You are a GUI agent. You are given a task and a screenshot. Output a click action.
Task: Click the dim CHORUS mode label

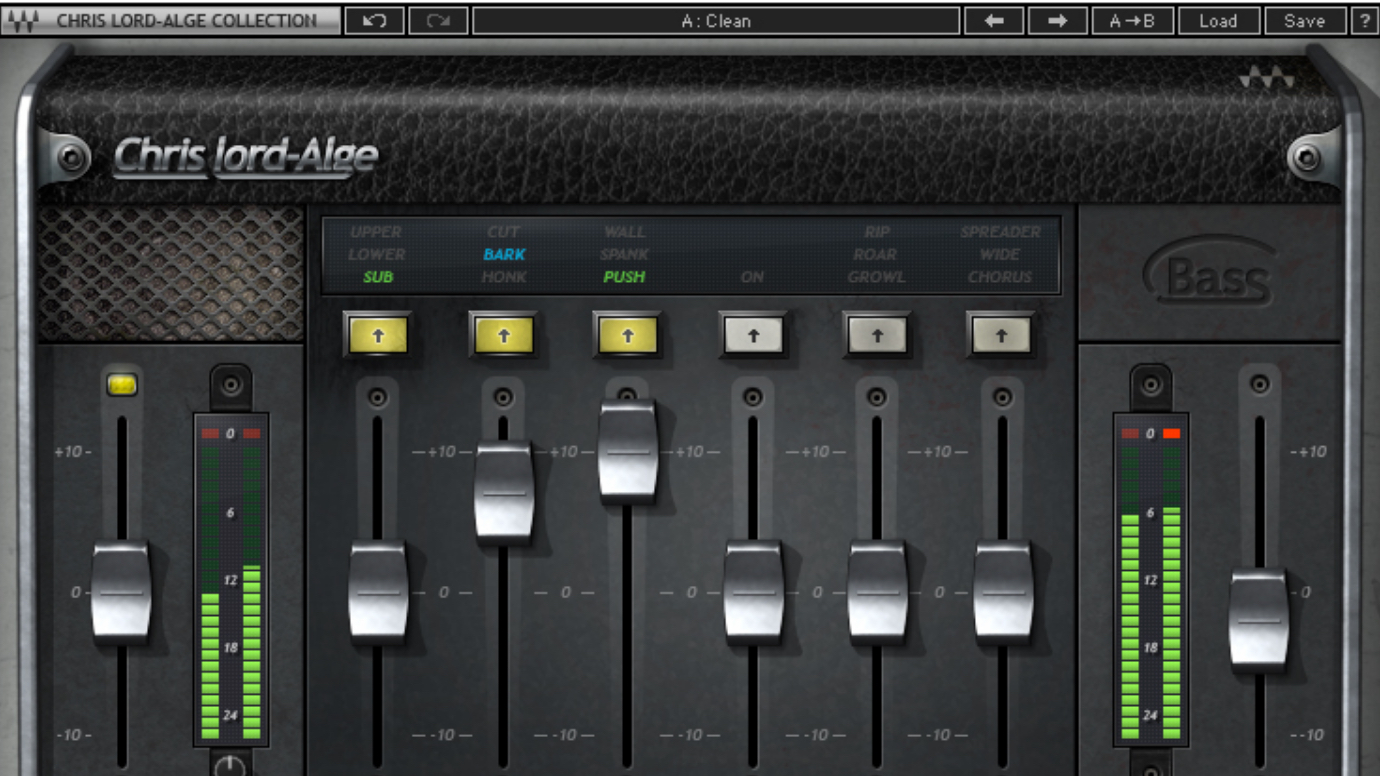(x=1000, y=277)
